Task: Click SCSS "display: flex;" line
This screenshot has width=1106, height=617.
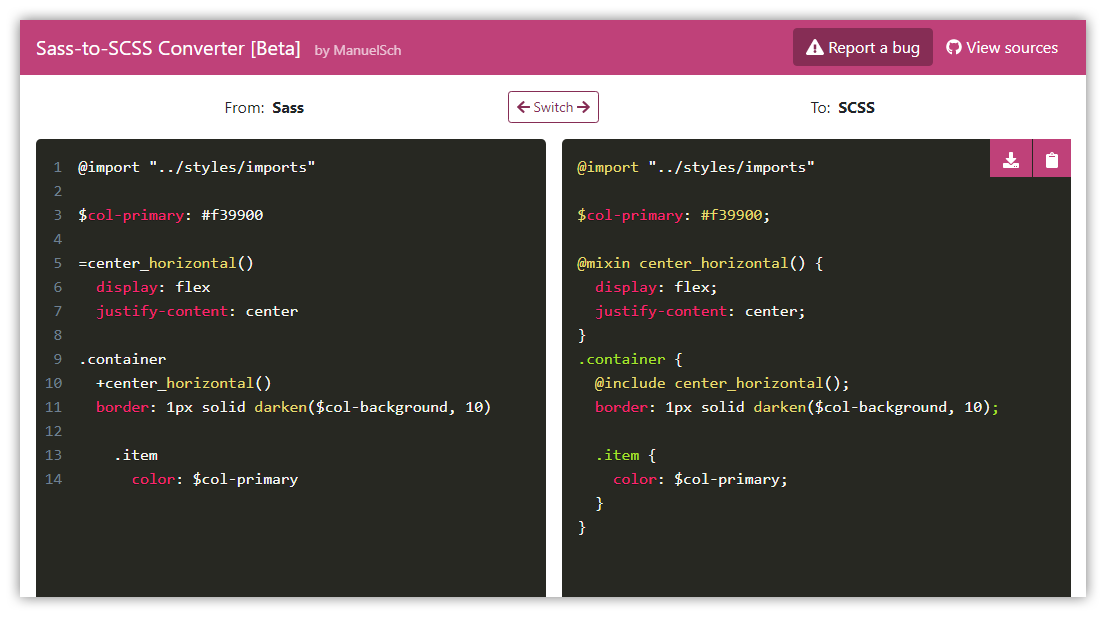Action: coord(656,287)
